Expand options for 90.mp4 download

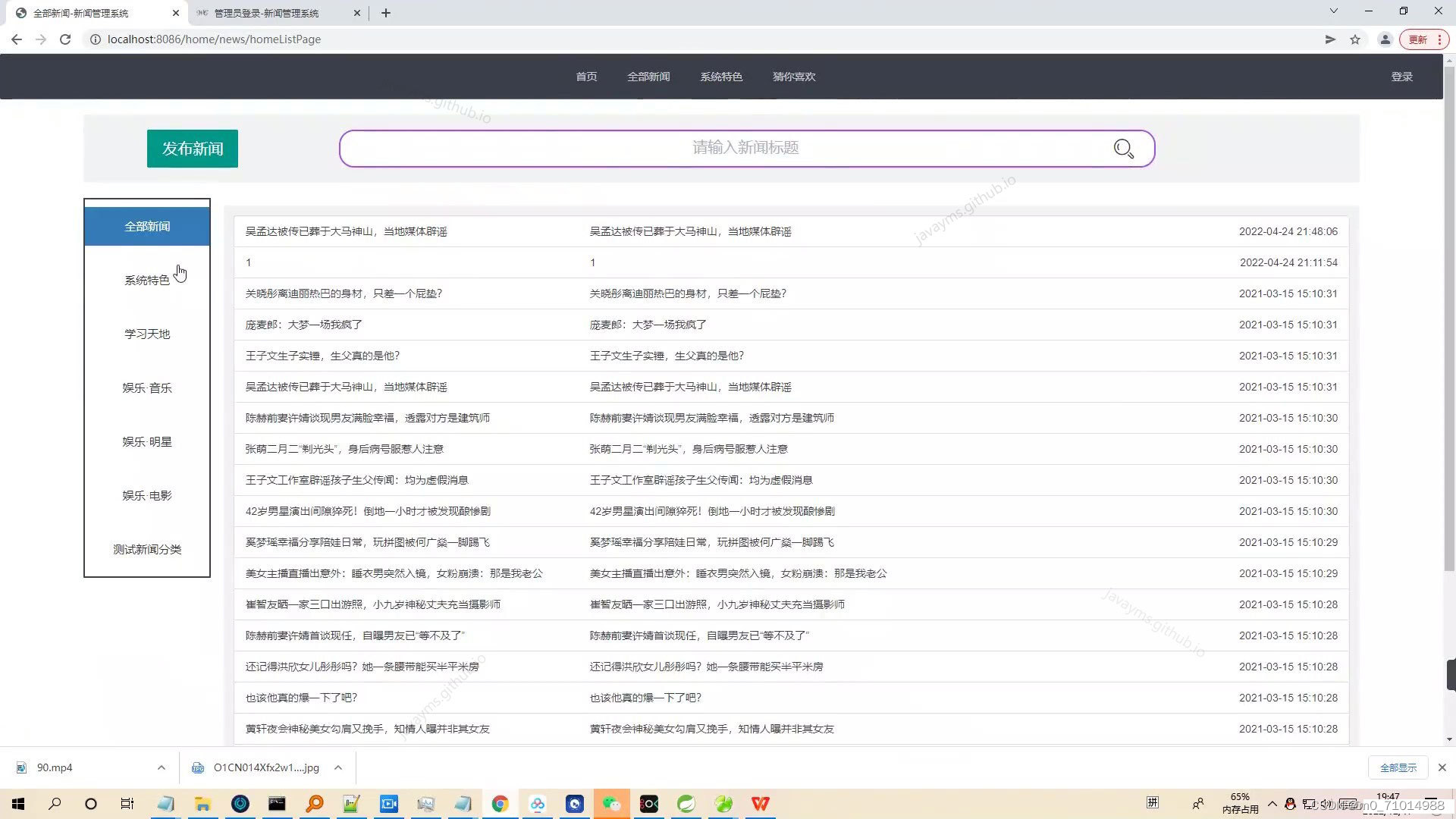(161, 768)
